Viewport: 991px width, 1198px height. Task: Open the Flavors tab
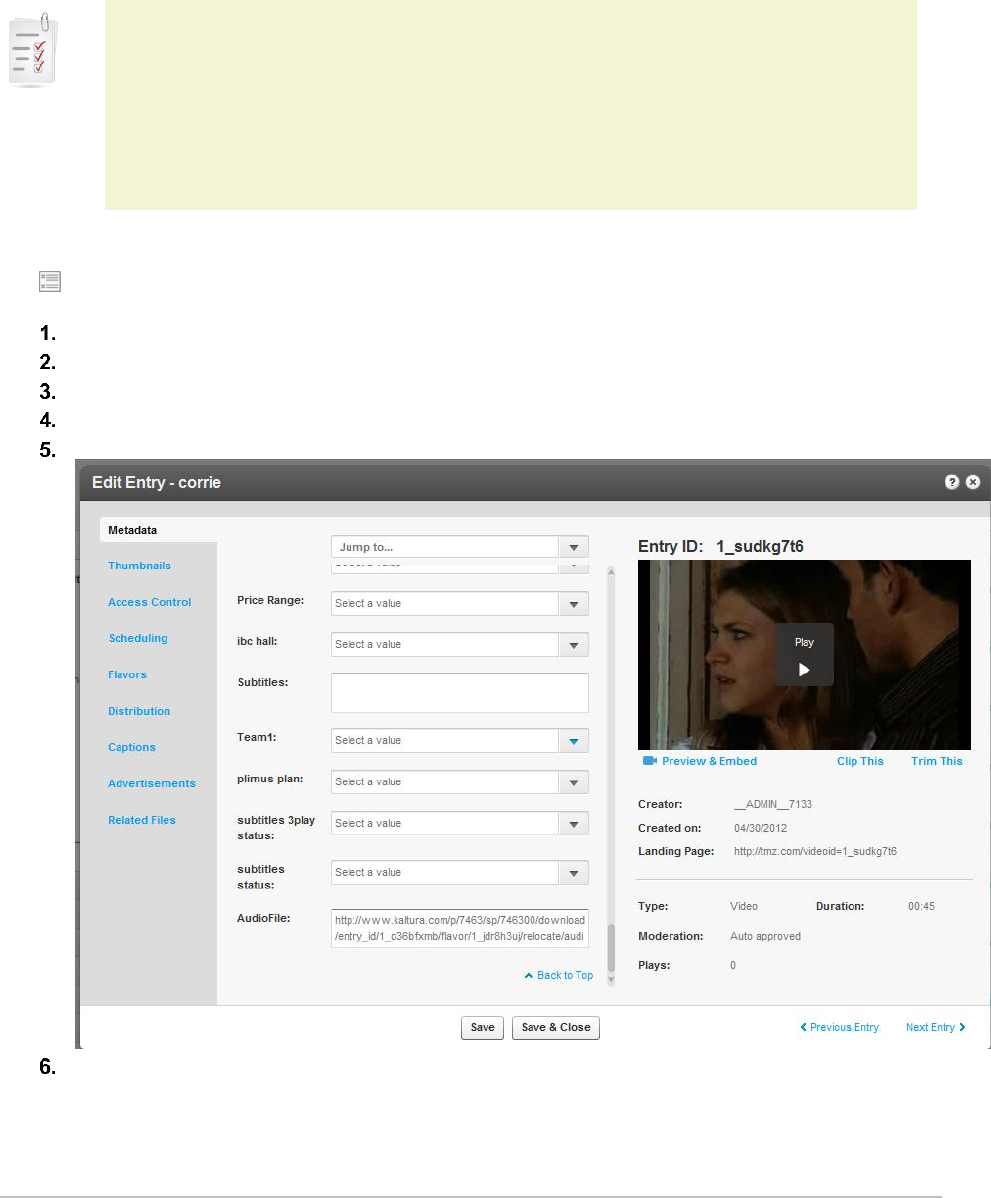point(128,675)
